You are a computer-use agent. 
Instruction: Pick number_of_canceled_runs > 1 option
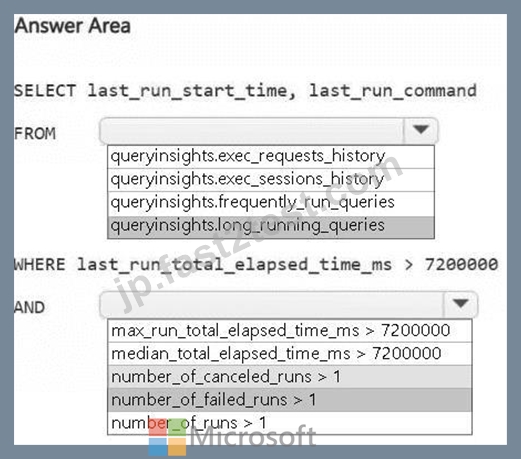(x=290, y=377)
